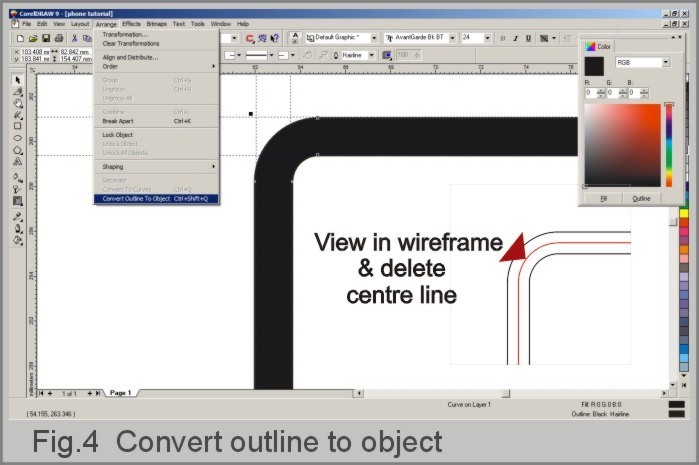Screen dimensions: 699x465
Task: Go to the last page navigation button
Action: [x=98, y=393]
